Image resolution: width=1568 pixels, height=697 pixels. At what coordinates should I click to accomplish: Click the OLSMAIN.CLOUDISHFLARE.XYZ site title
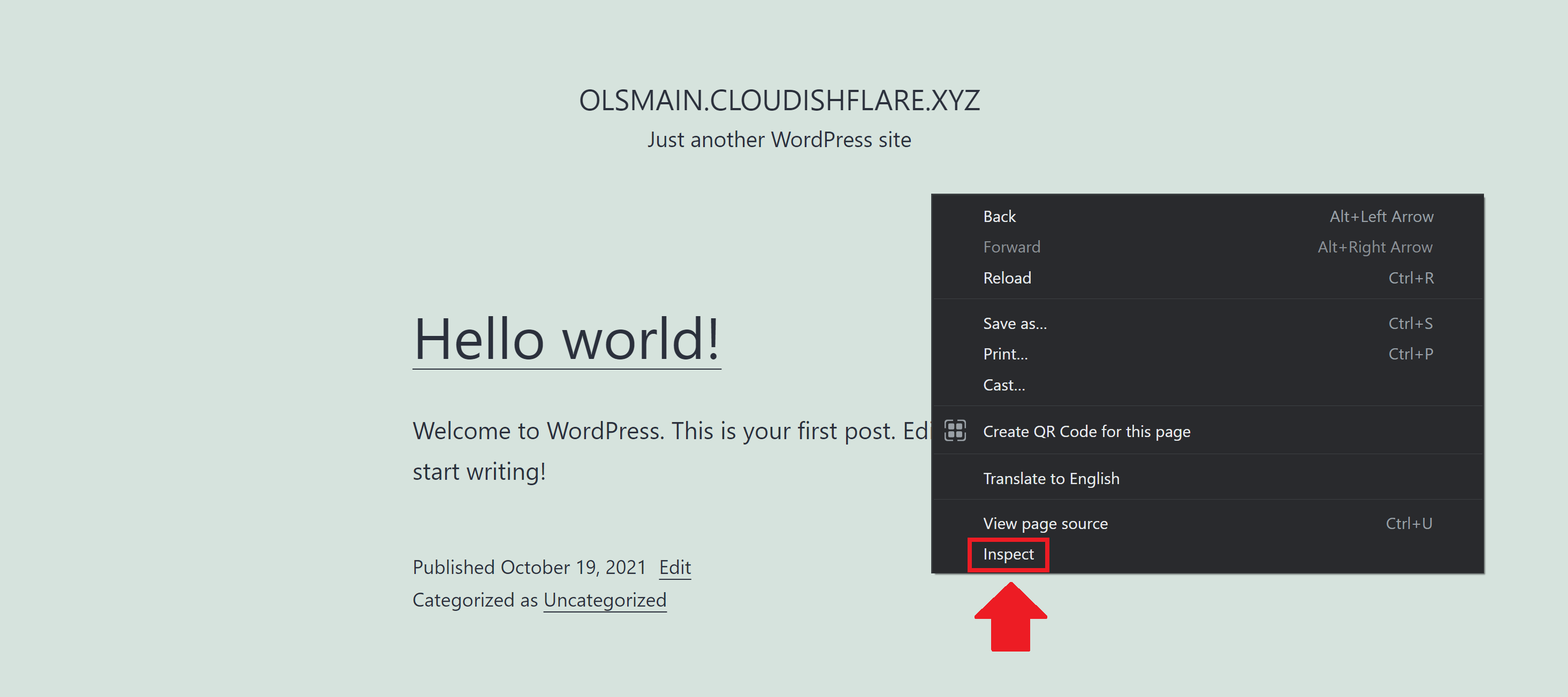[x=779, y=101]
